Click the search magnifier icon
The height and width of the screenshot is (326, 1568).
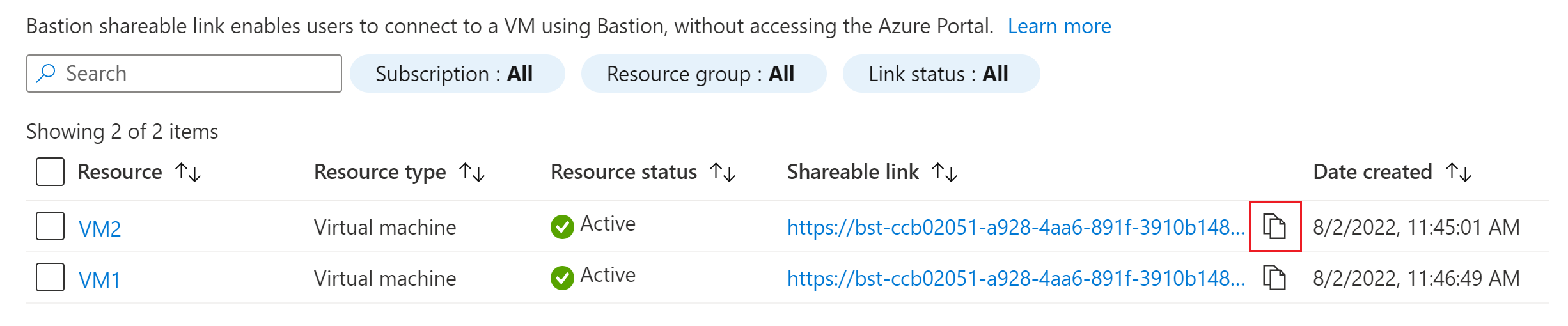coord(46,74)
